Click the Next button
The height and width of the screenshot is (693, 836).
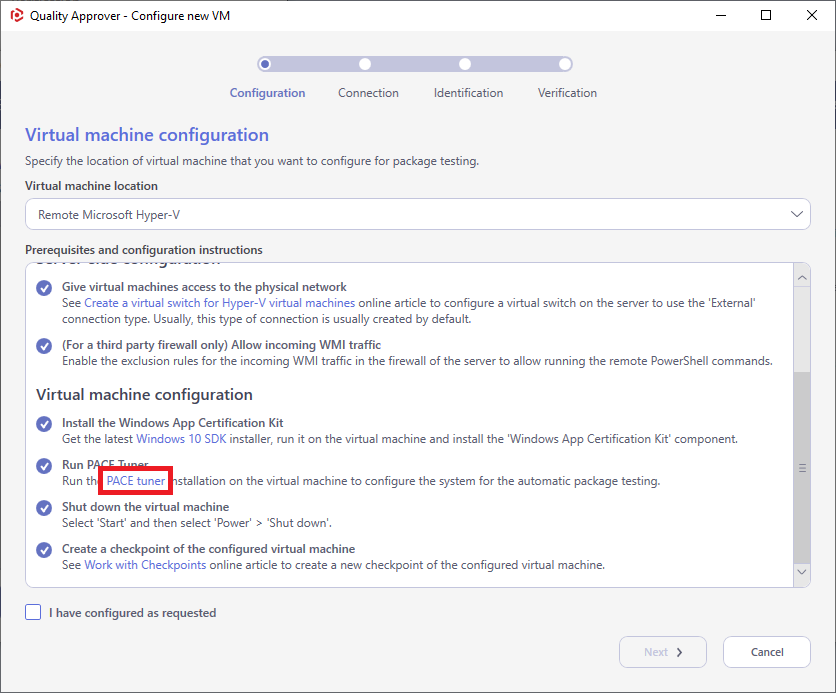(x=663, y=652)
